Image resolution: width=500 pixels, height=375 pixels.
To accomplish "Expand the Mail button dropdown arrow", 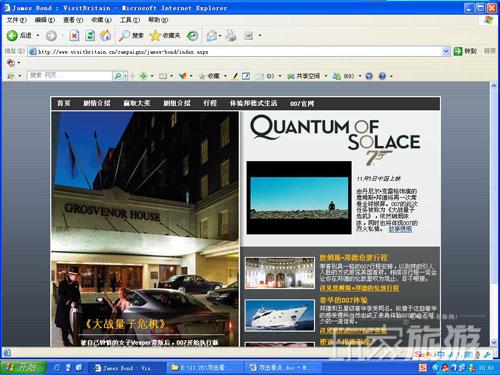I will click(220, 36).
